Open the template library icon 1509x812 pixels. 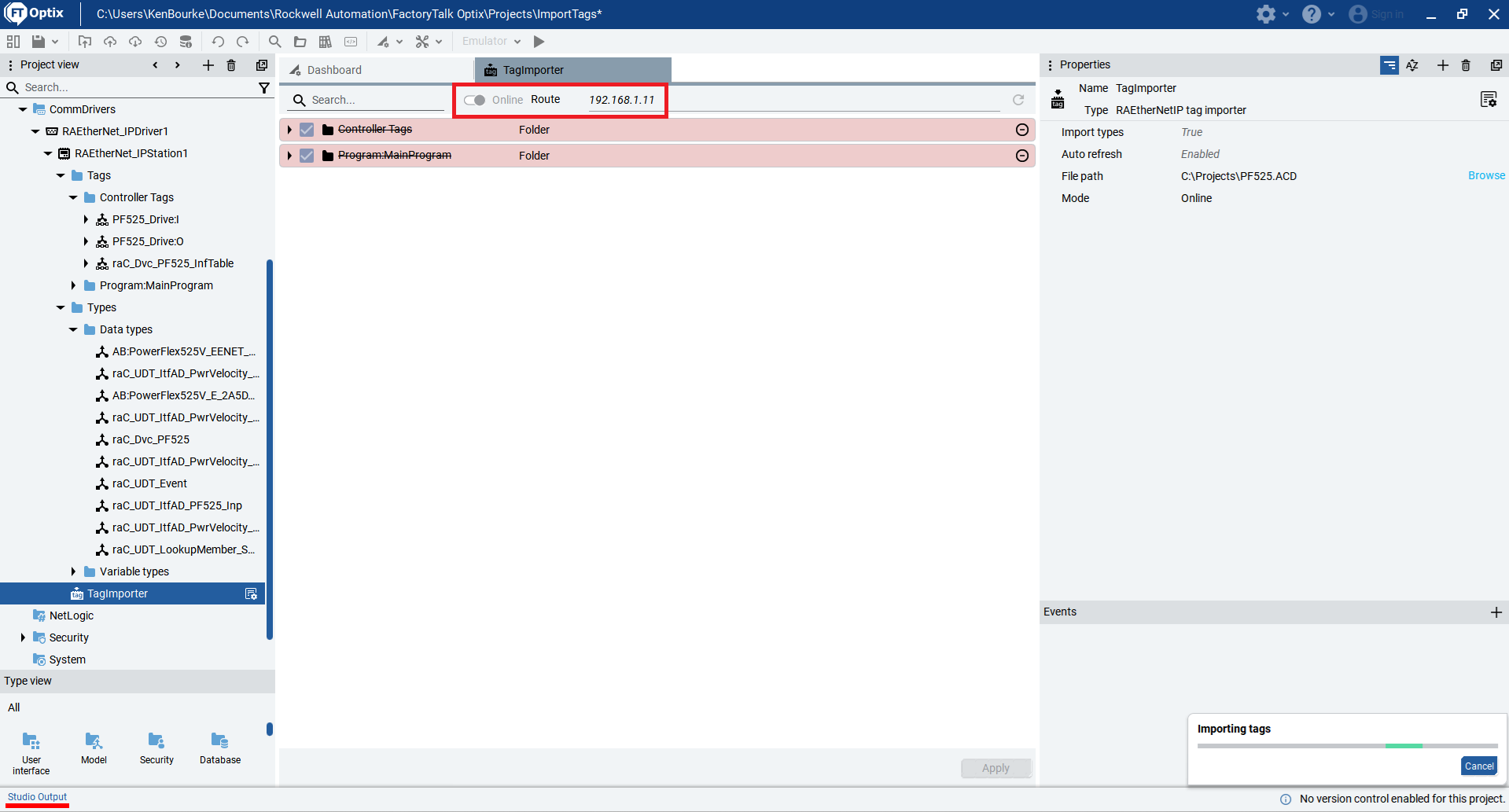click(325, 42)
